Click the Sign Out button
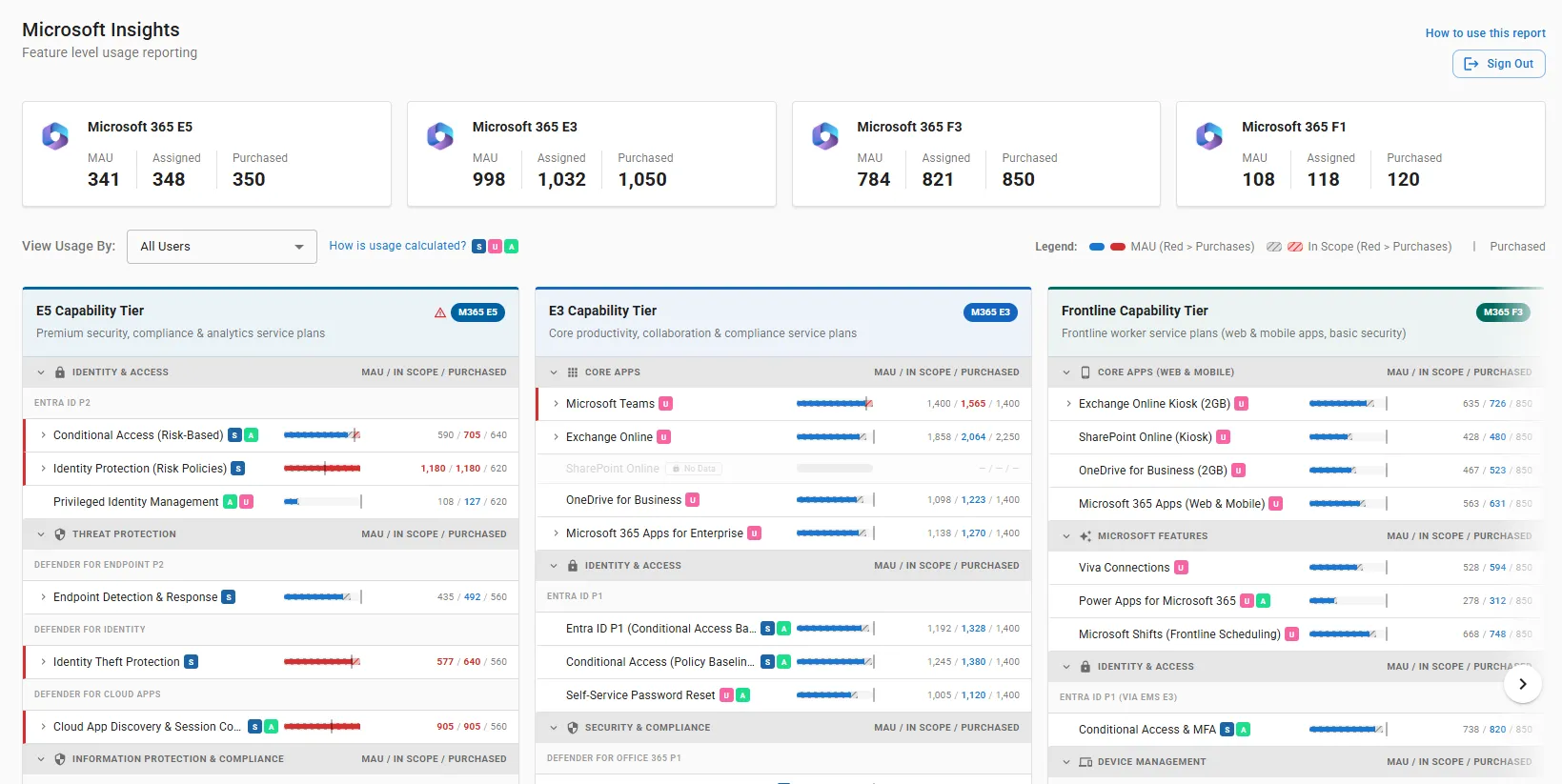 1498,64
